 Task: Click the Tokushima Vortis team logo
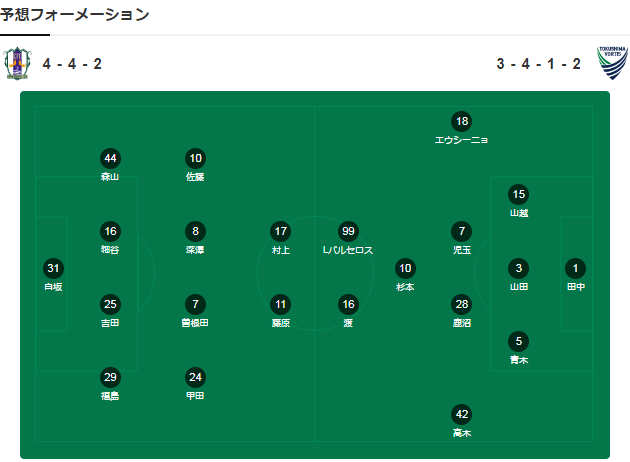(x=612, y=63)
